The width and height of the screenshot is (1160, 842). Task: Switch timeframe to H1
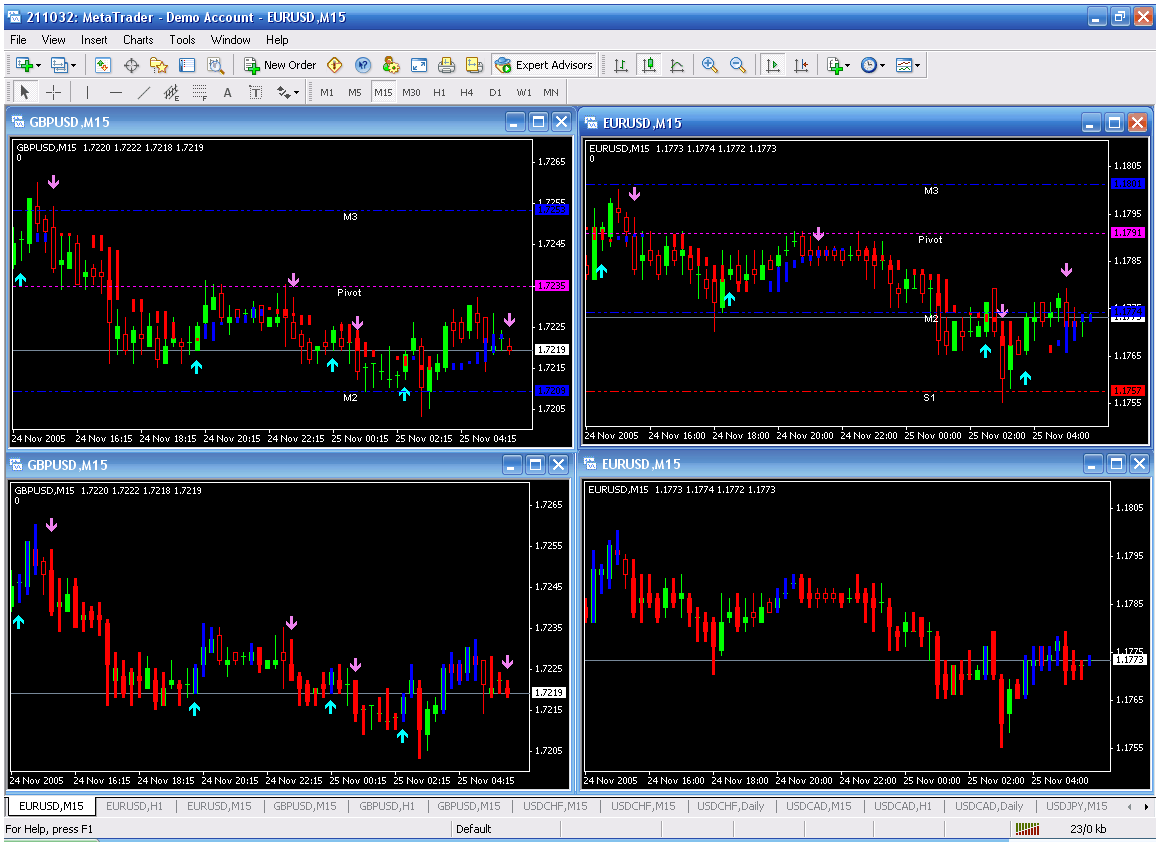pyautogui.click(x=439, y=92)
